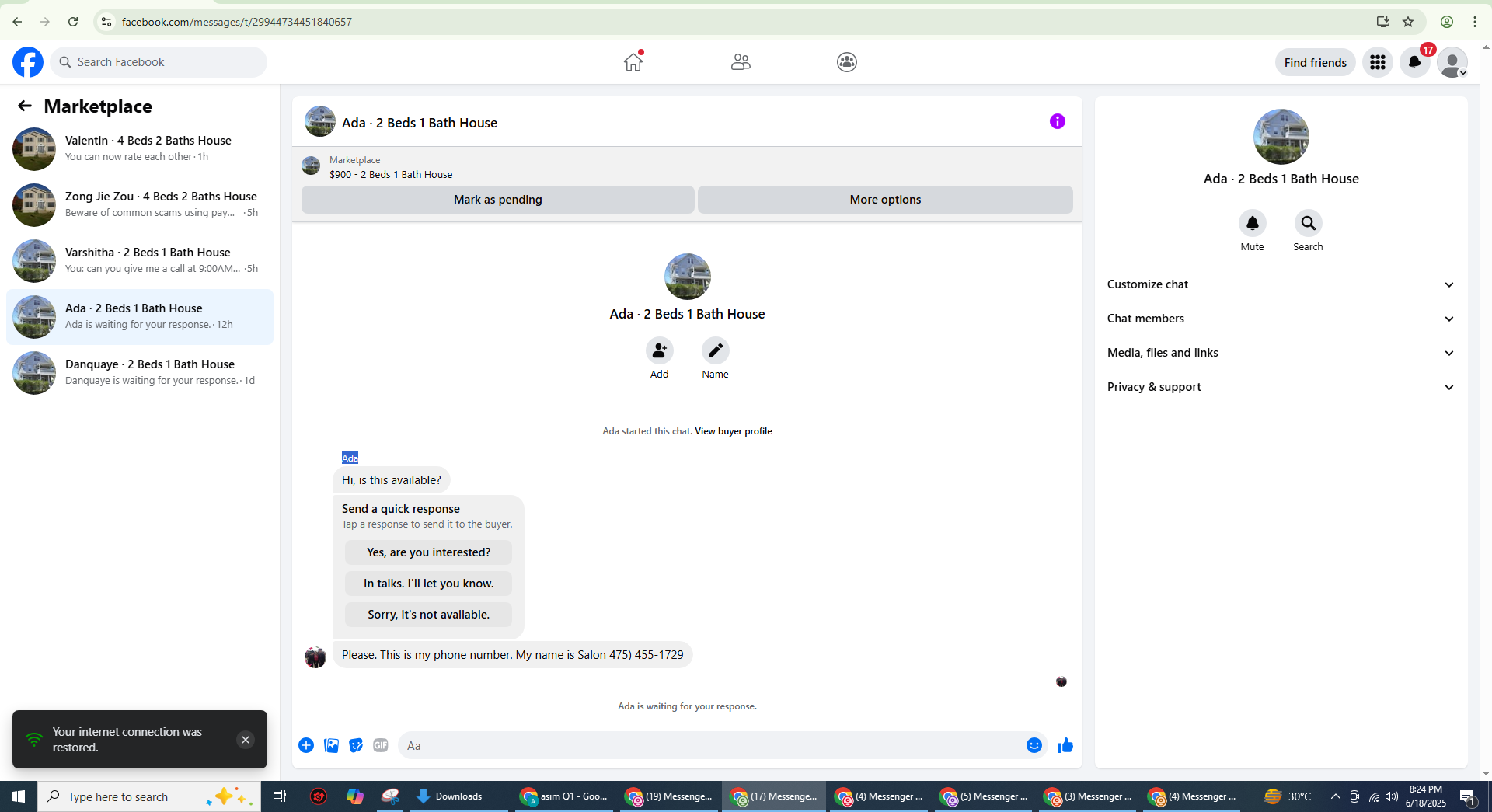Click the Mark as pending button
Image resolution: width=1492 pixels, height=812 pixels.
pos(497,200)
